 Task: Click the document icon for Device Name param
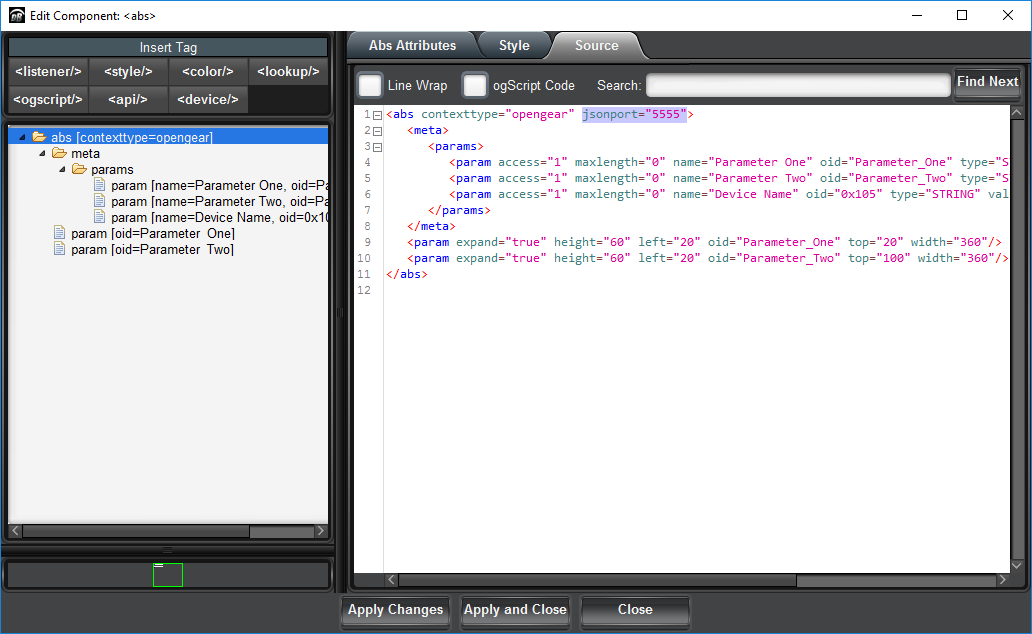tap(99, 217)
